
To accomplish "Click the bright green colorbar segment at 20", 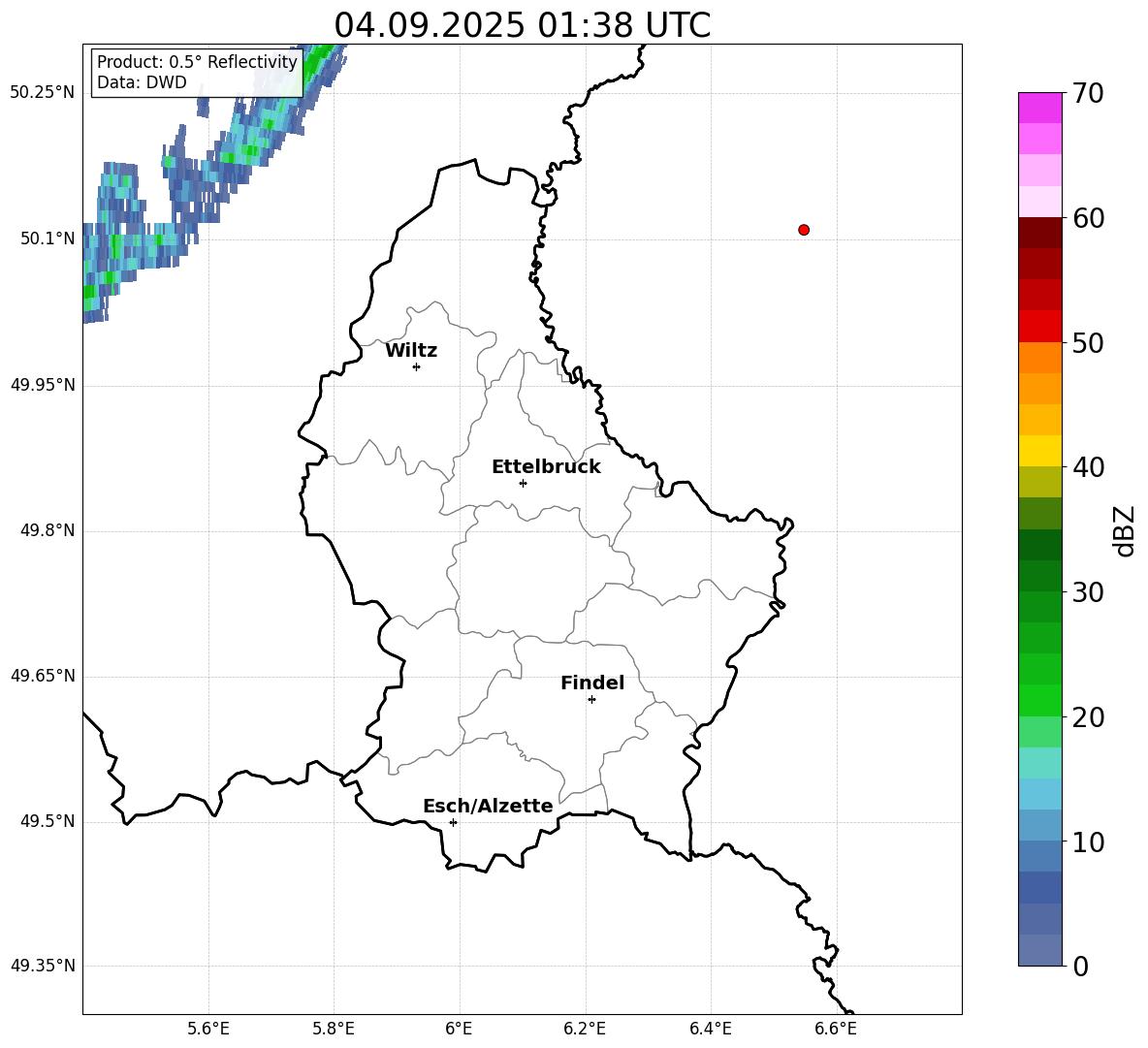I will click(x=1039, y=700).
